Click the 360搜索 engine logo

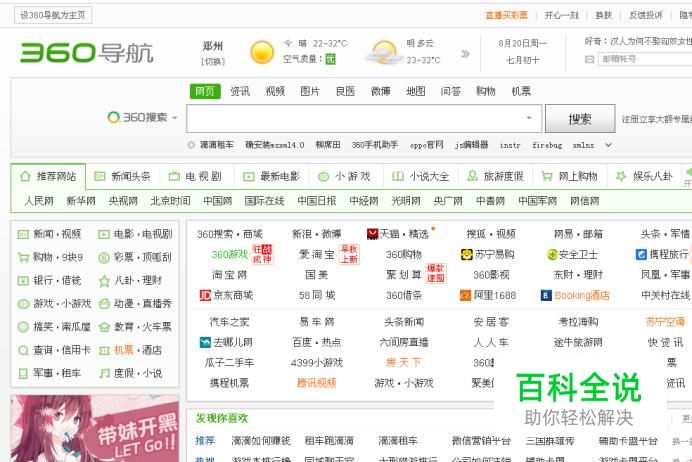pyautogui.click(x=137, y=117)
